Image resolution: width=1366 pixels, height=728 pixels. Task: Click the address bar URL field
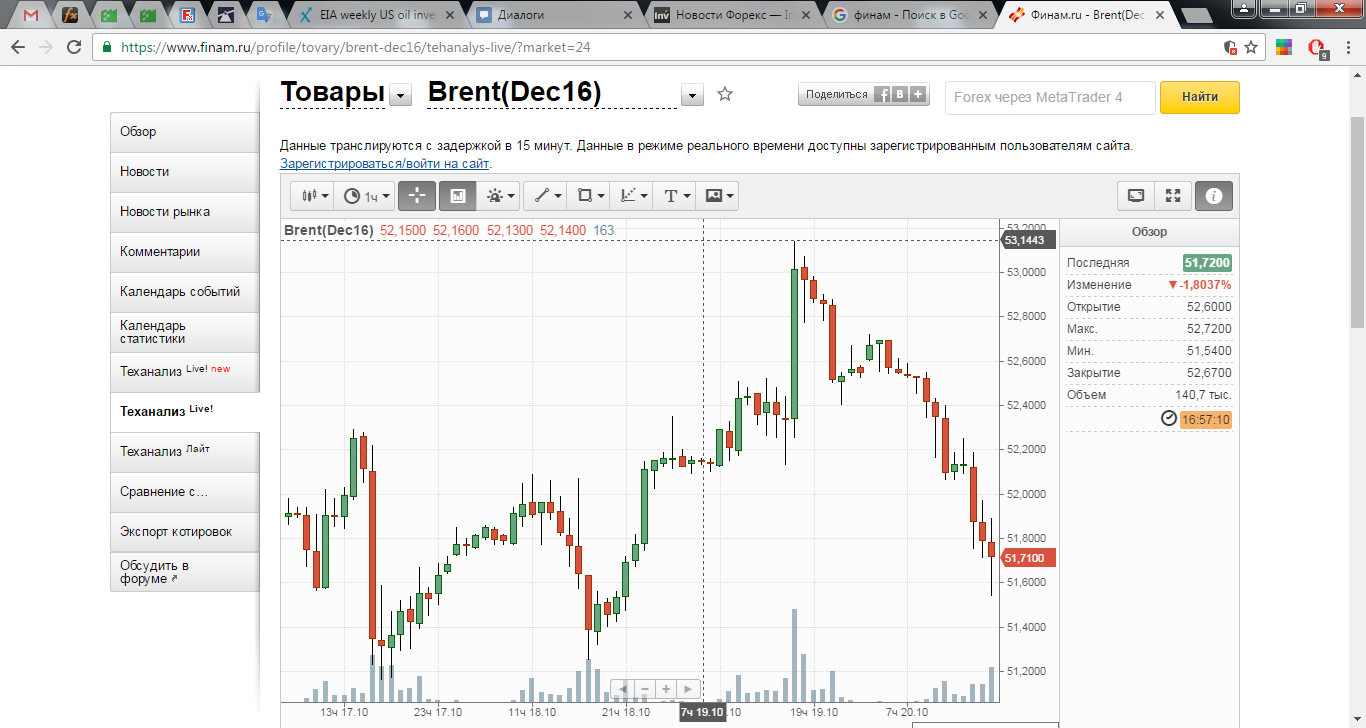pos(660,47)
